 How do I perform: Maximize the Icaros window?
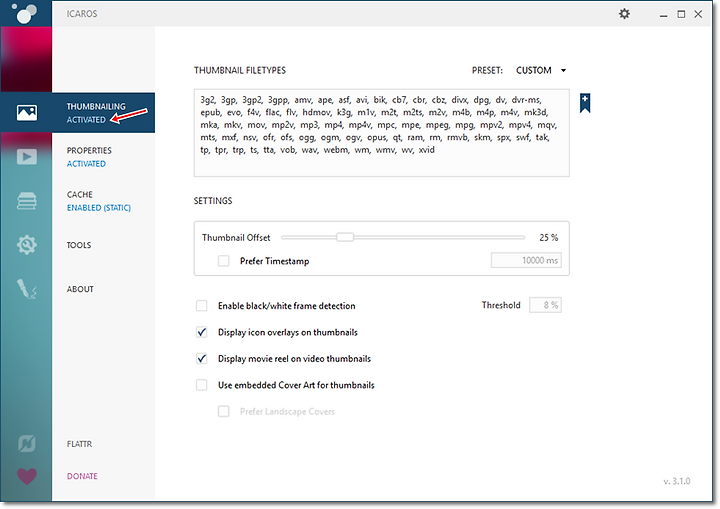tap(681, 14)
